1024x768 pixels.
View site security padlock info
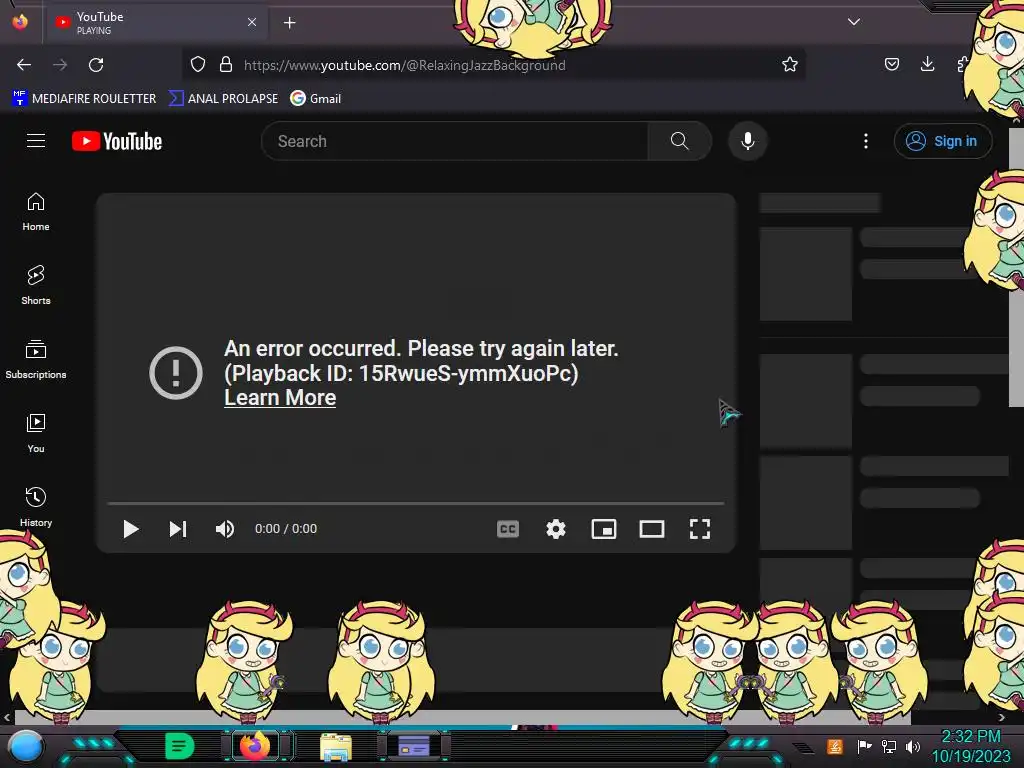(226, 64)
